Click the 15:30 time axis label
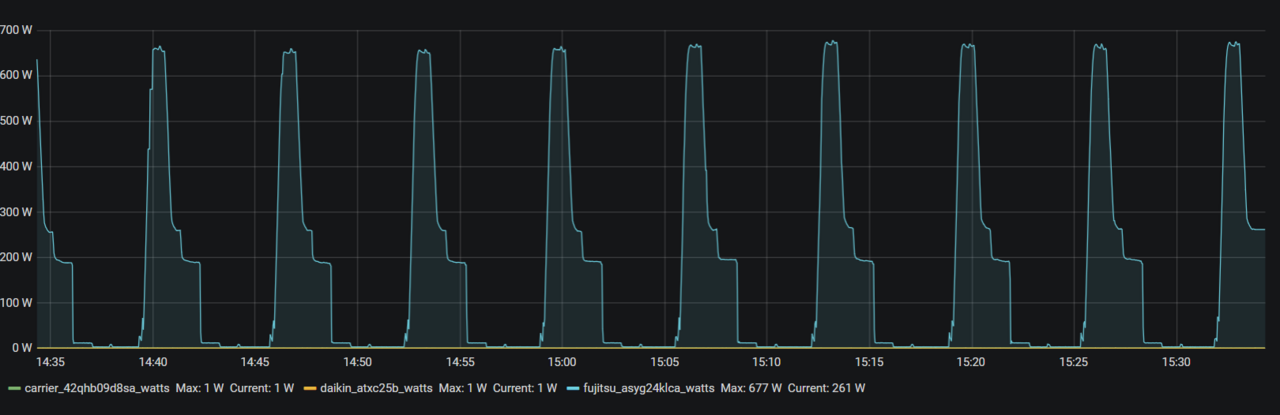This screenshot has height=415, width=1280. click(1176, 361)
